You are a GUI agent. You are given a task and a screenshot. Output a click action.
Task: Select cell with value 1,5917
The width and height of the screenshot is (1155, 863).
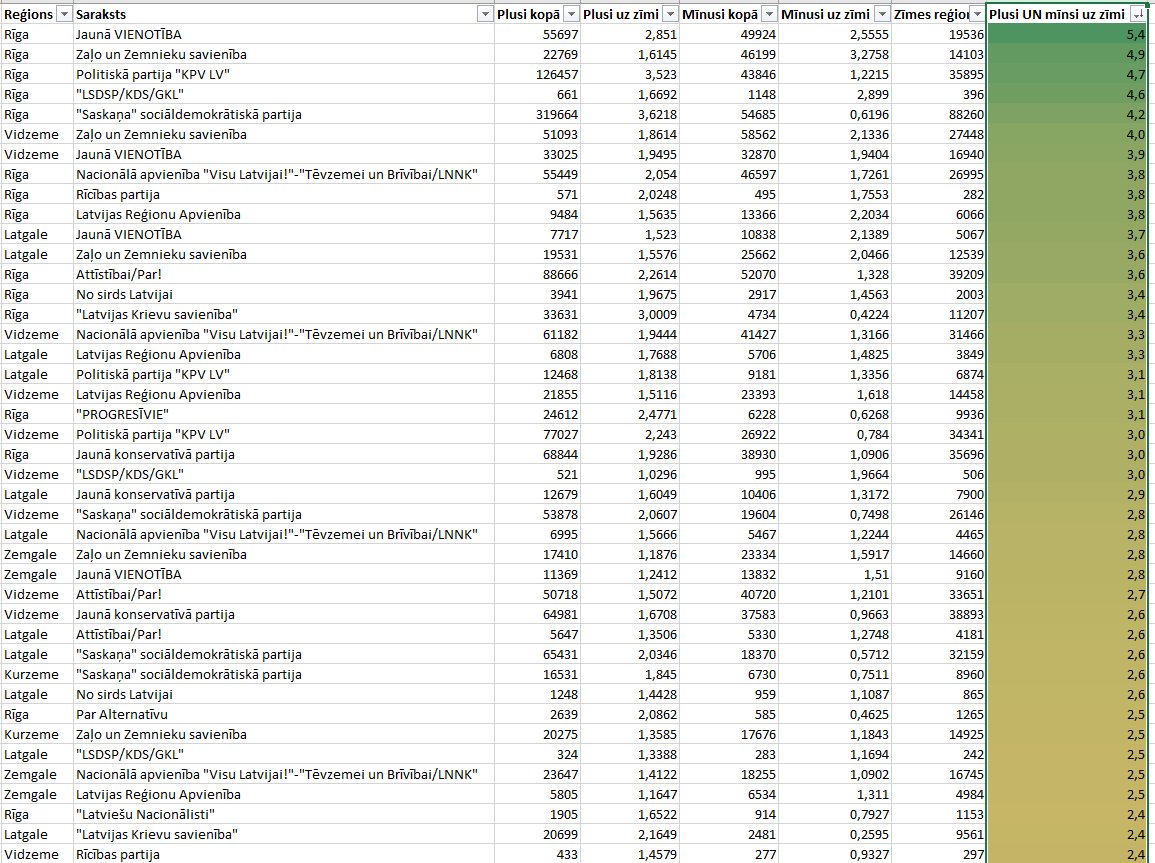tap(835, 554)
